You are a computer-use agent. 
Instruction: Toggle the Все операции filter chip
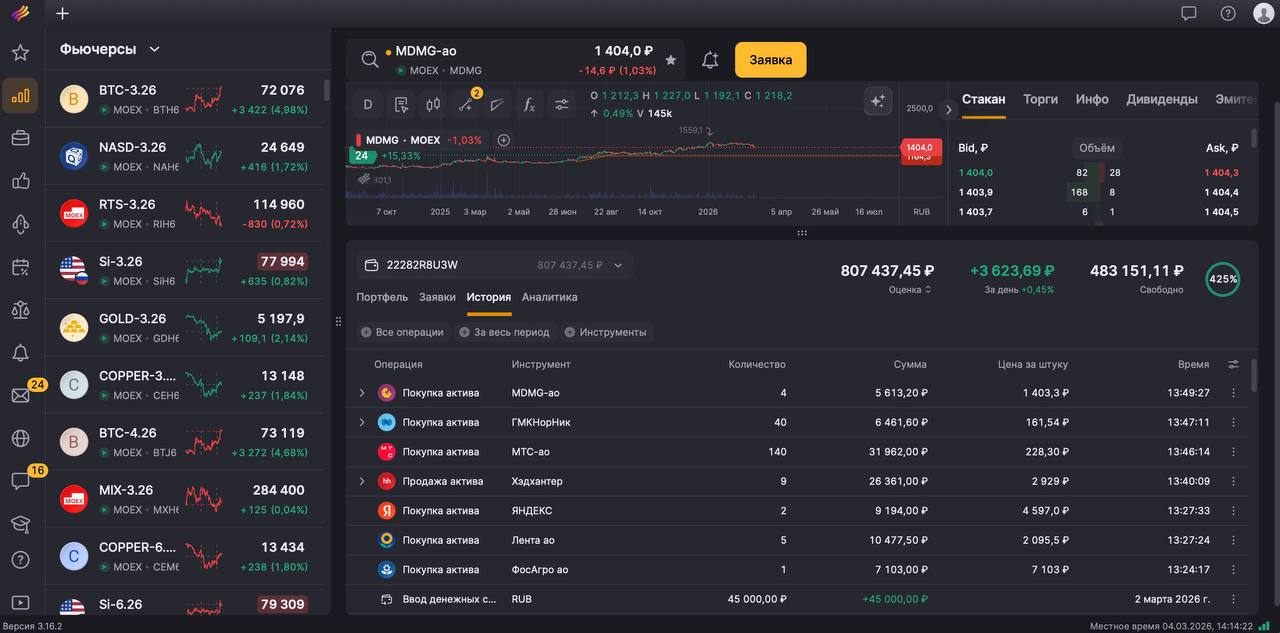click(x=403, y=332)
